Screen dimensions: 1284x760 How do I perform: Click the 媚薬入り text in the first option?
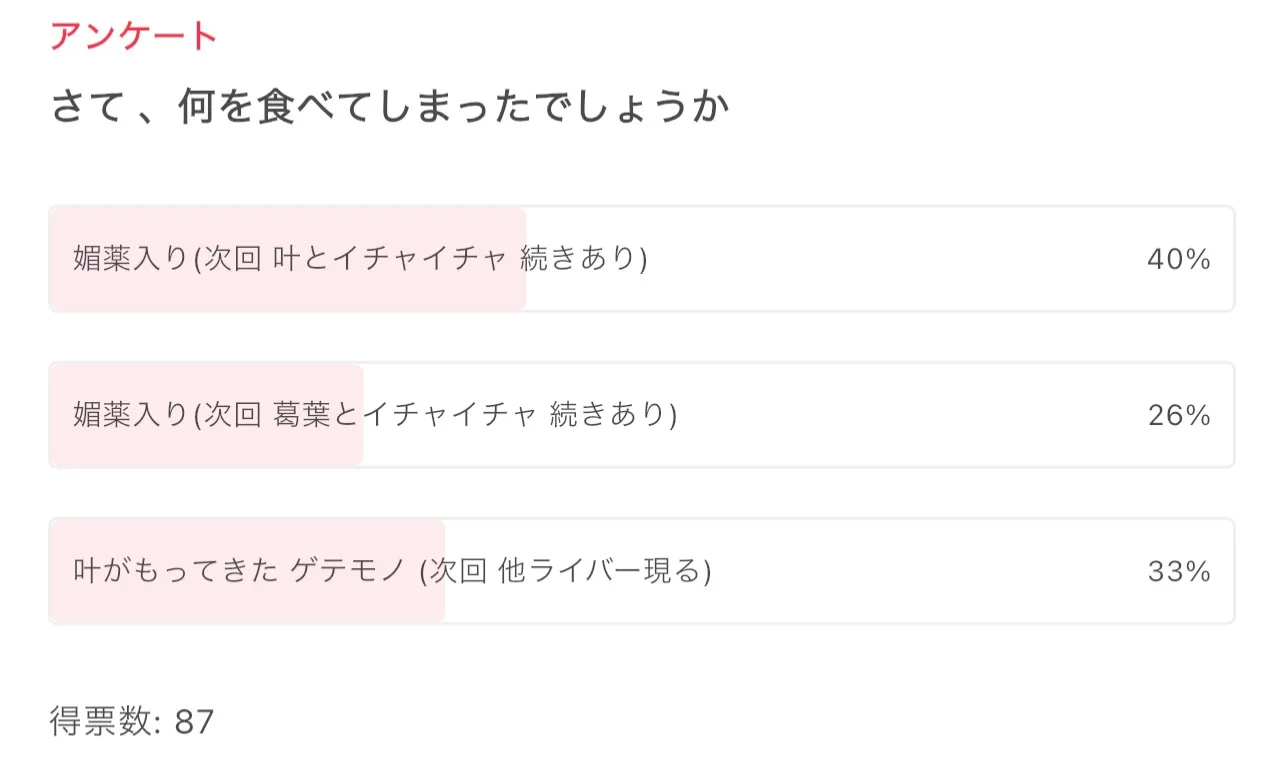[x=130, y=259]
